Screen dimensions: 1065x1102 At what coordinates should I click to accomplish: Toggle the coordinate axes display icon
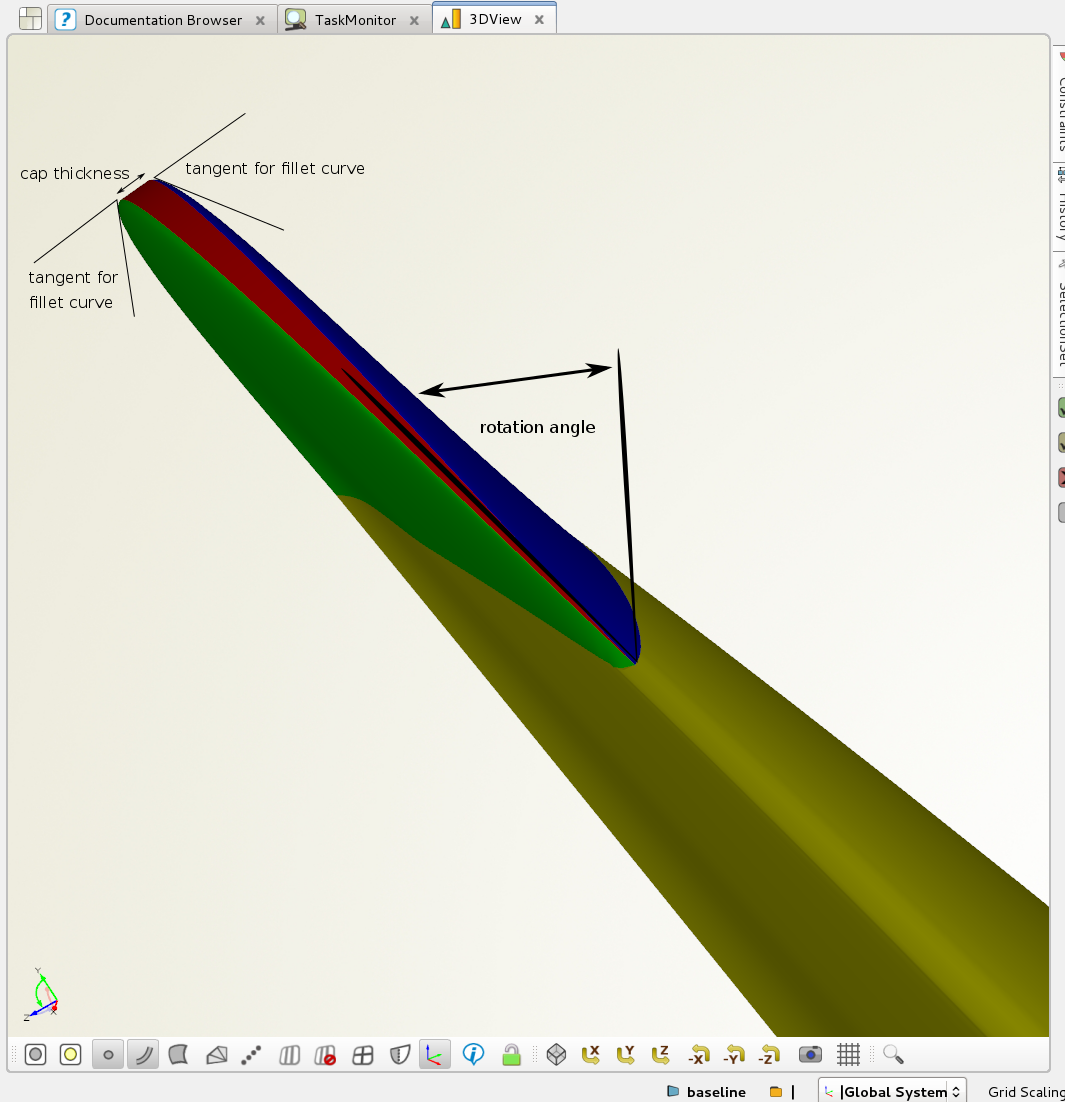434,1054
